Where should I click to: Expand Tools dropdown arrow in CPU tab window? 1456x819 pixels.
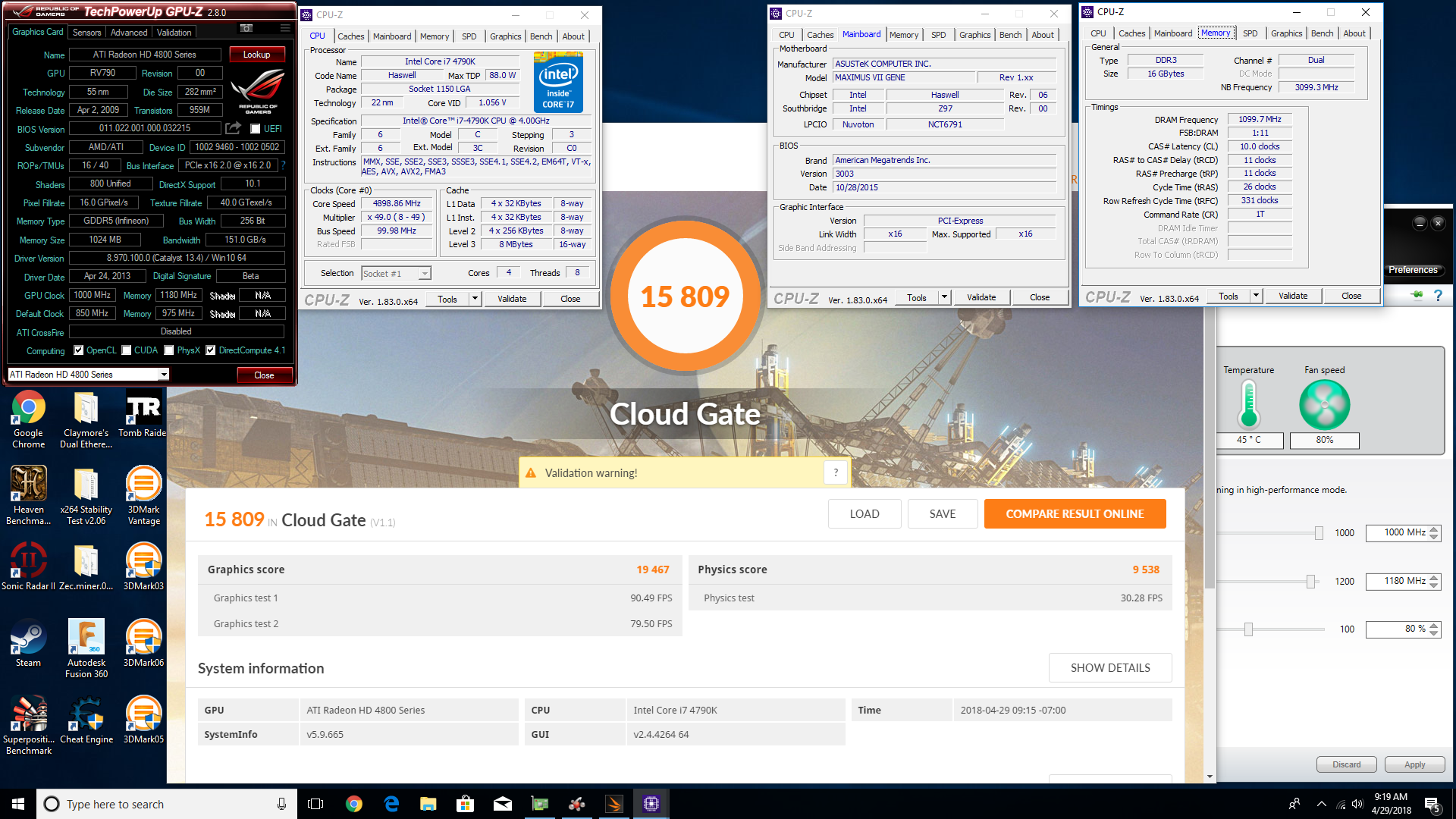coord(475,299)
